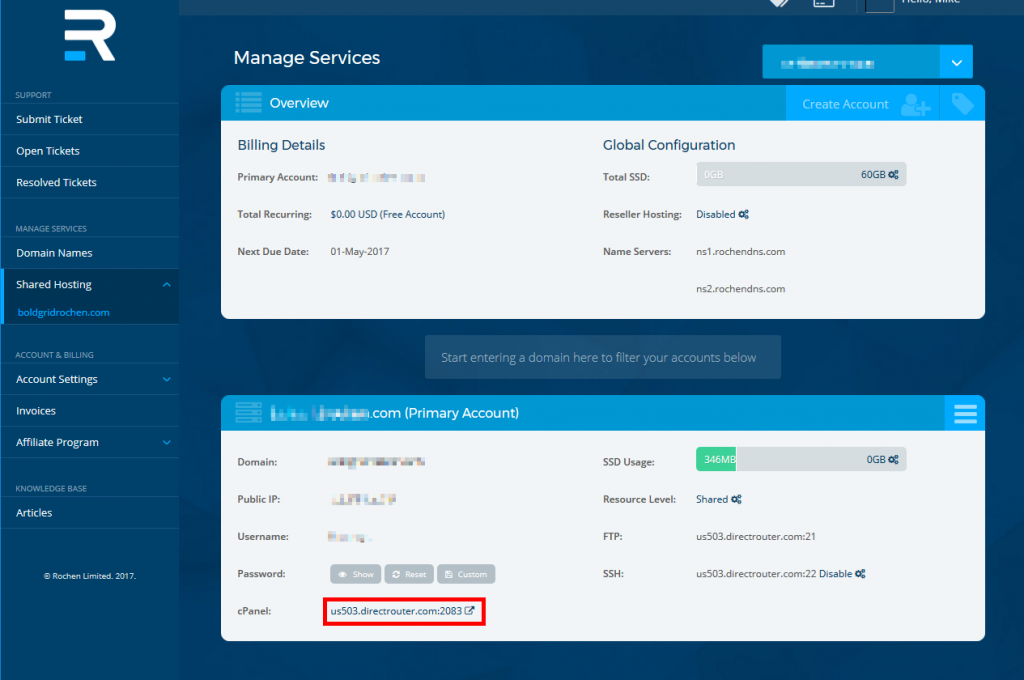Click SSD Usage gear icon
The height and width of the screenshot is (680, 1024).
893,460
